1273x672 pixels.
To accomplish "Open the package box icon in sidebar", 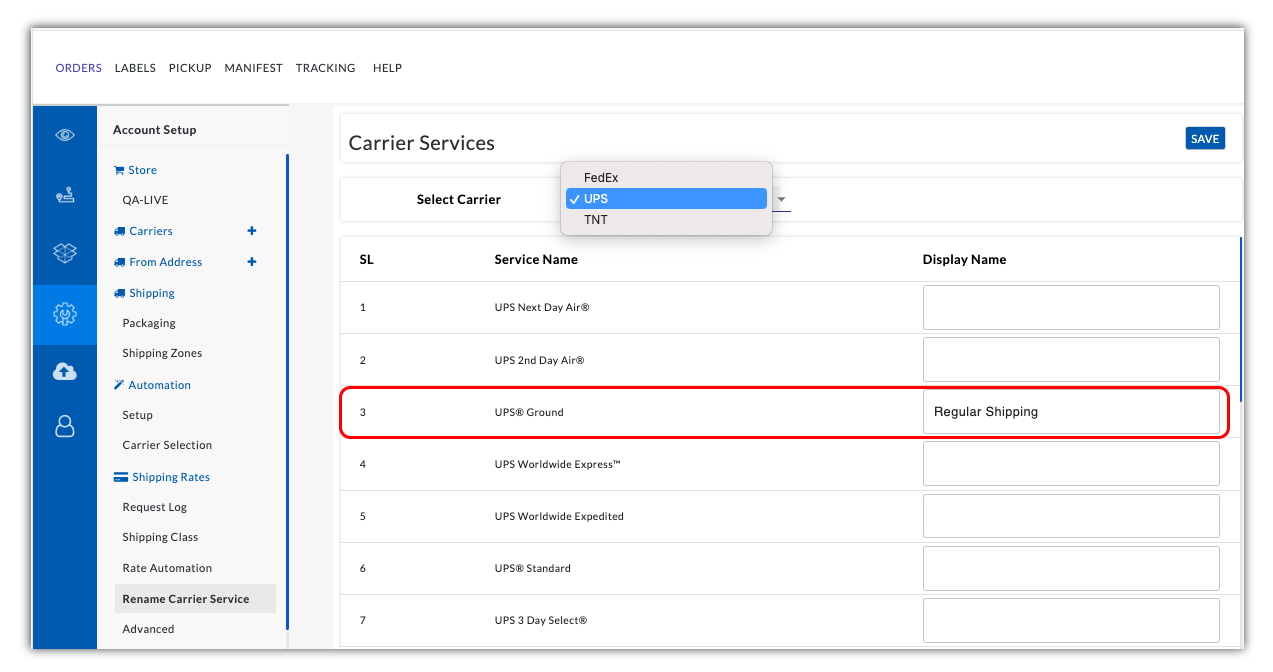I will pos(65,253).
